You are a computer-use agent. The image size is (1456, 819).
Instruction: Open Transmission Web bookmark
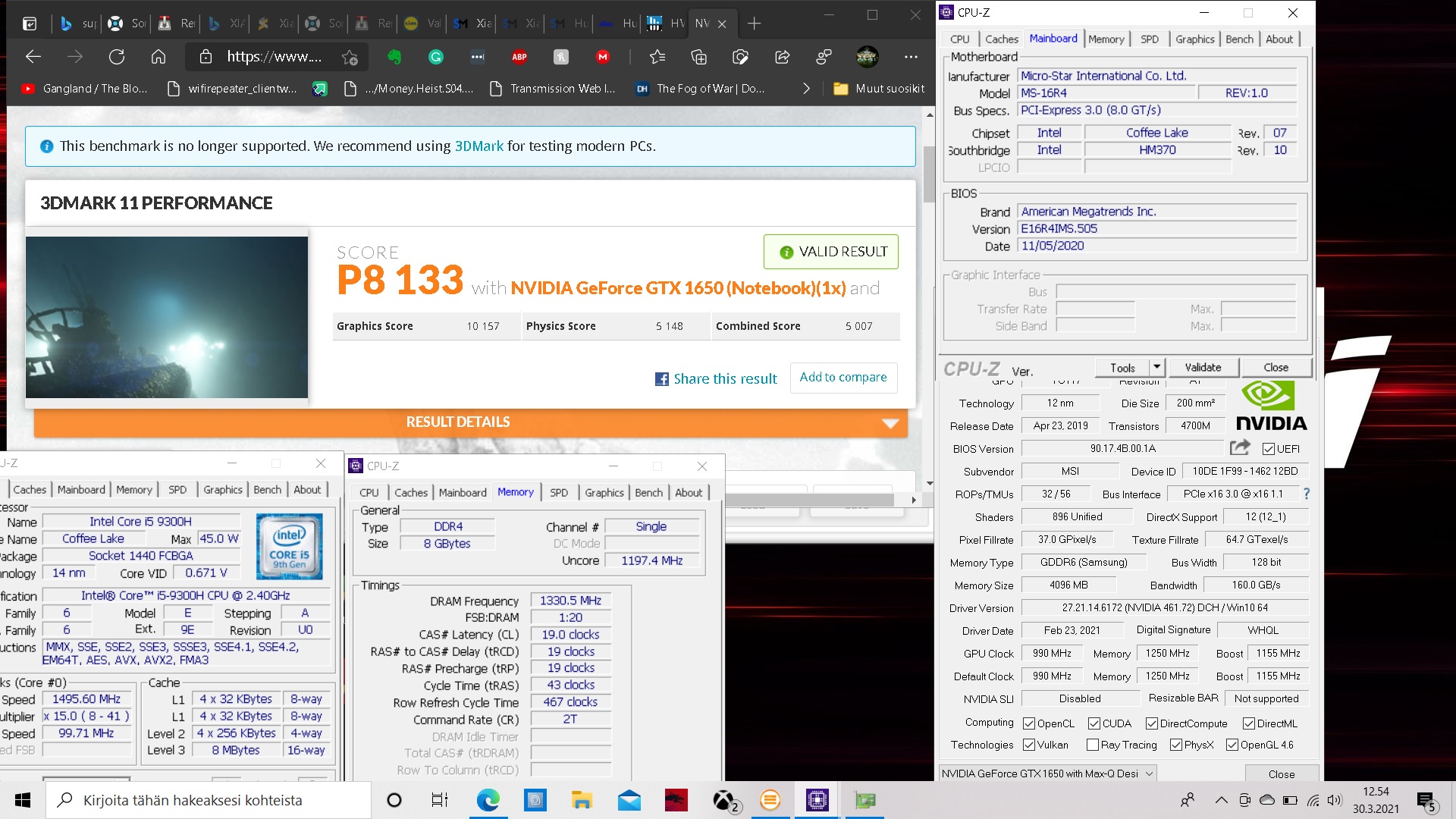pos(553,89)
